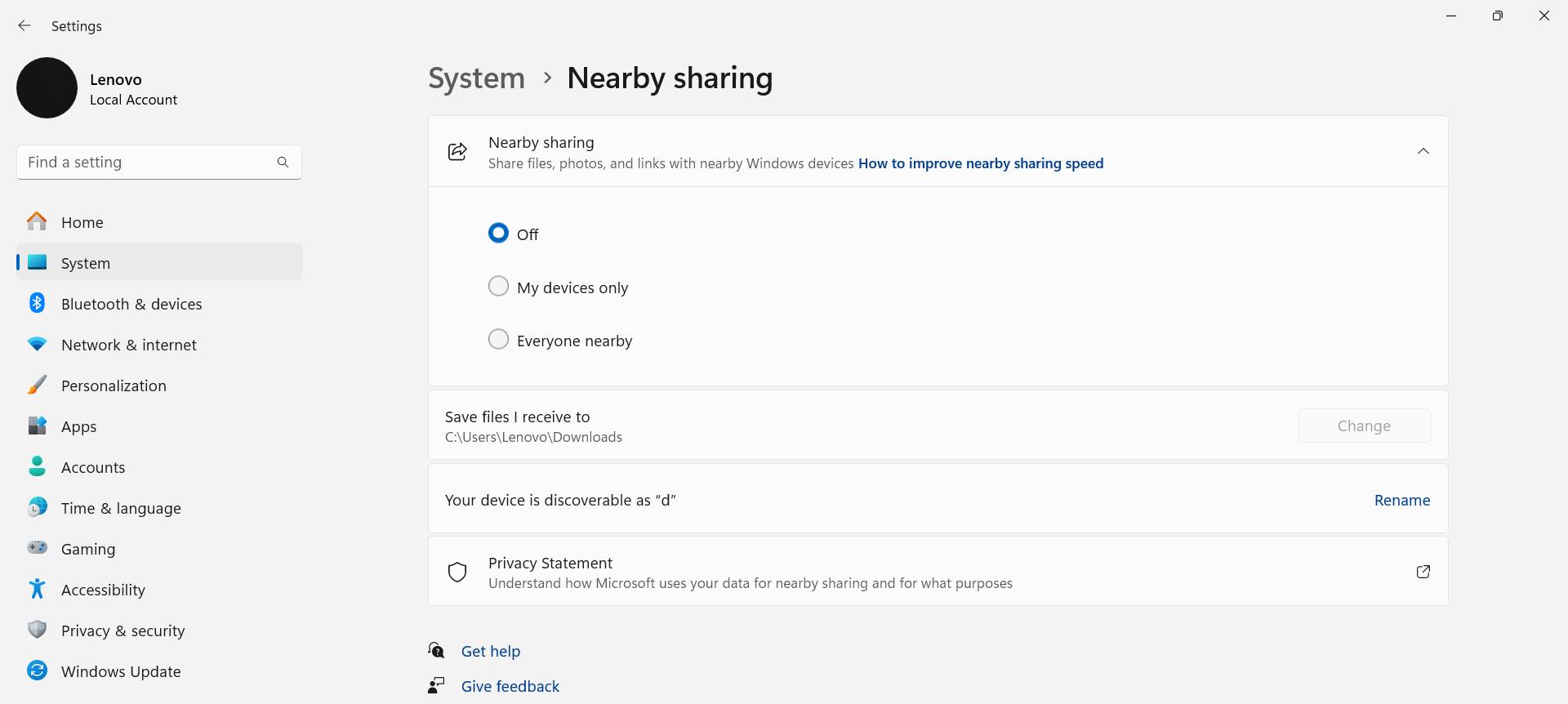Collapse the Nearby sharing section chevron
The width and height of the screenshot is (1568, 704).
[x=1423, y=151]
